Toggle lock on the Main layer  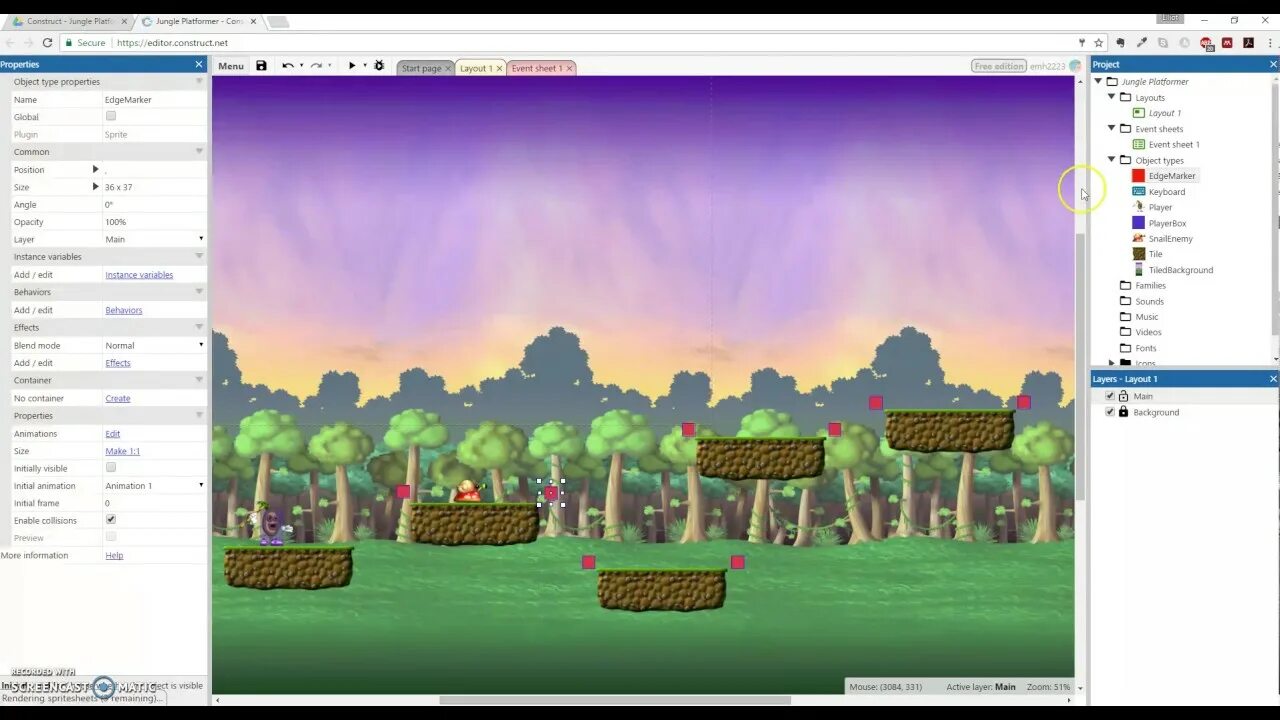(x=1123, y=396)
